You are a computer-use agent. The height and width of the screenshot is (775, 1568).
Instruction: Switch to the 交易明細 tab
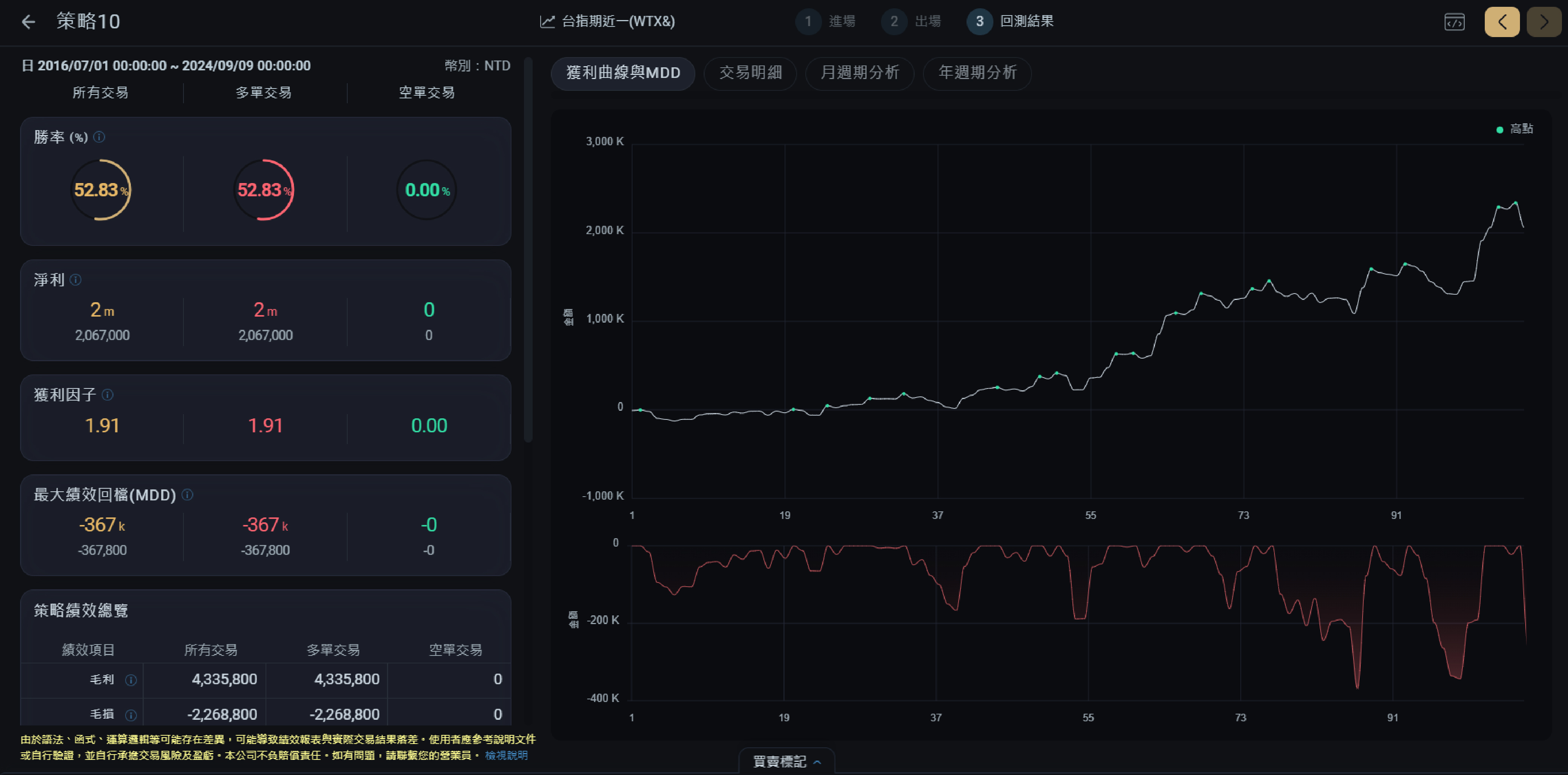pos(750,73)
